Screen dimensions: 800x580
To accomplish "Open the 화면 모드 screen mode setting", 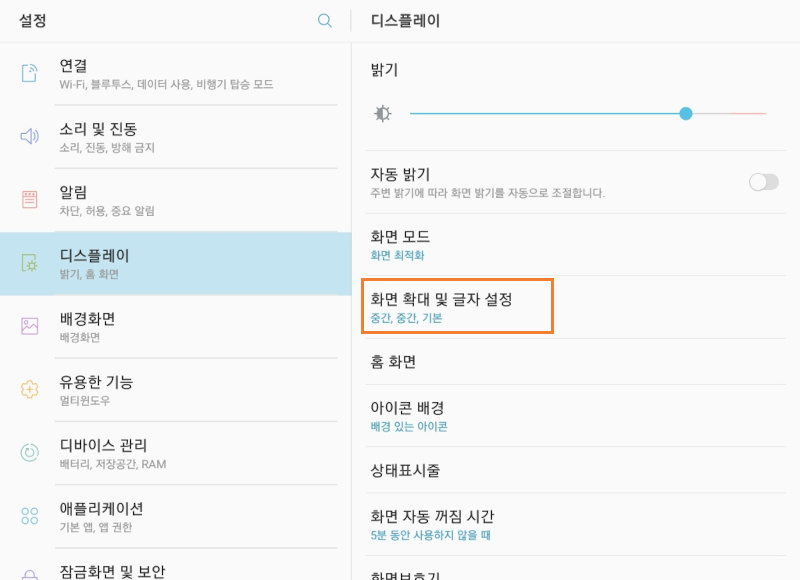I will [500, 243].
